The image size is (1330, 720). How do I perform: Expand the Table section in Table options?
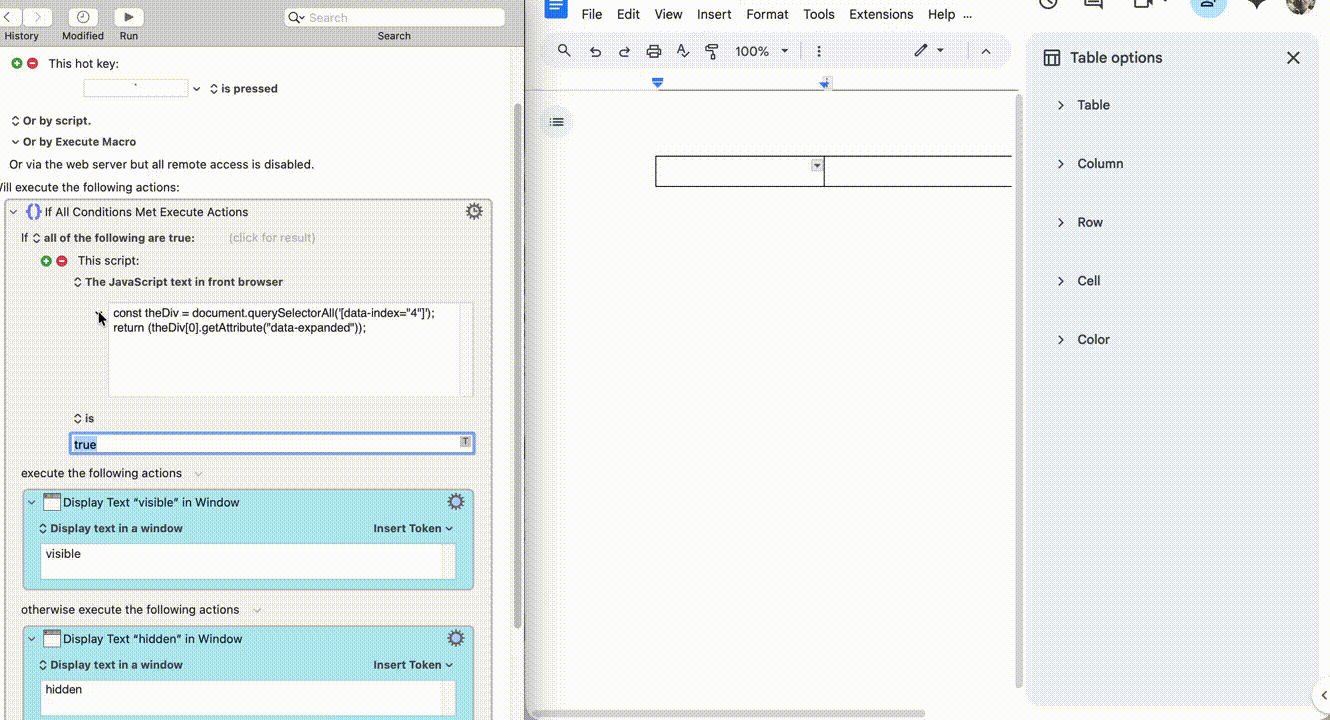[x=1093, y=105]
